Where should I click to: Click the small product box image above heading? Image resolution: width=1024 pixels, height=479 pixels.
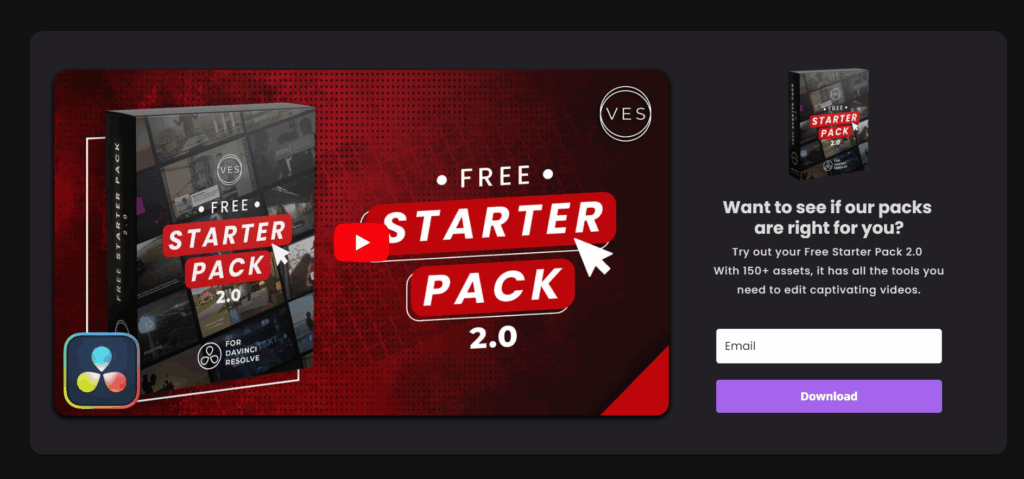pos(828,125)
